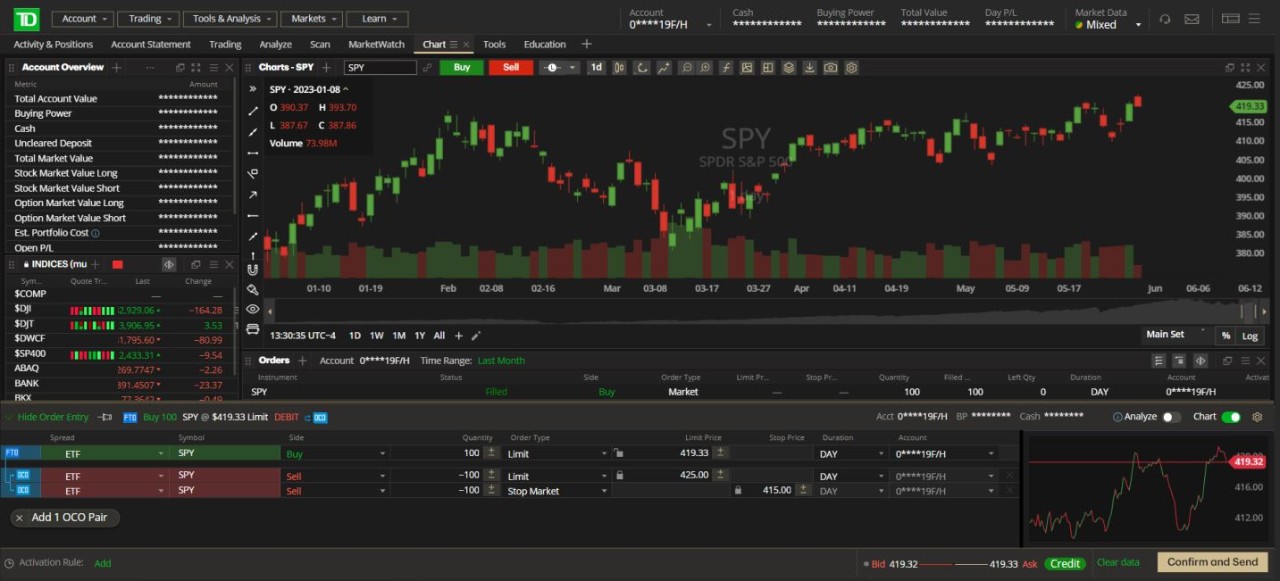Click the edit drawing pencil icon near All

pos(476,336)
